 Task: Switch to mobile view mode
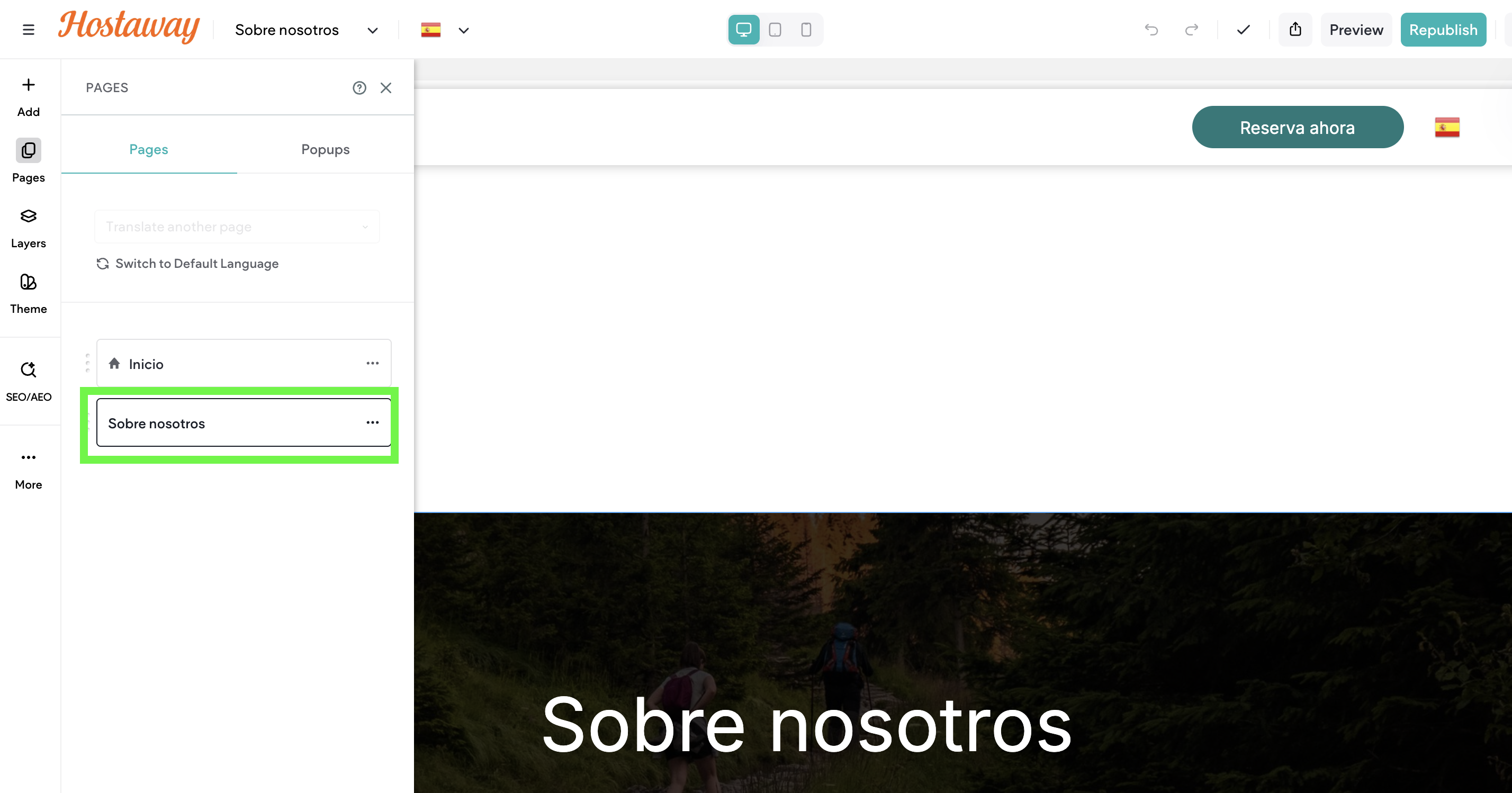806,29
